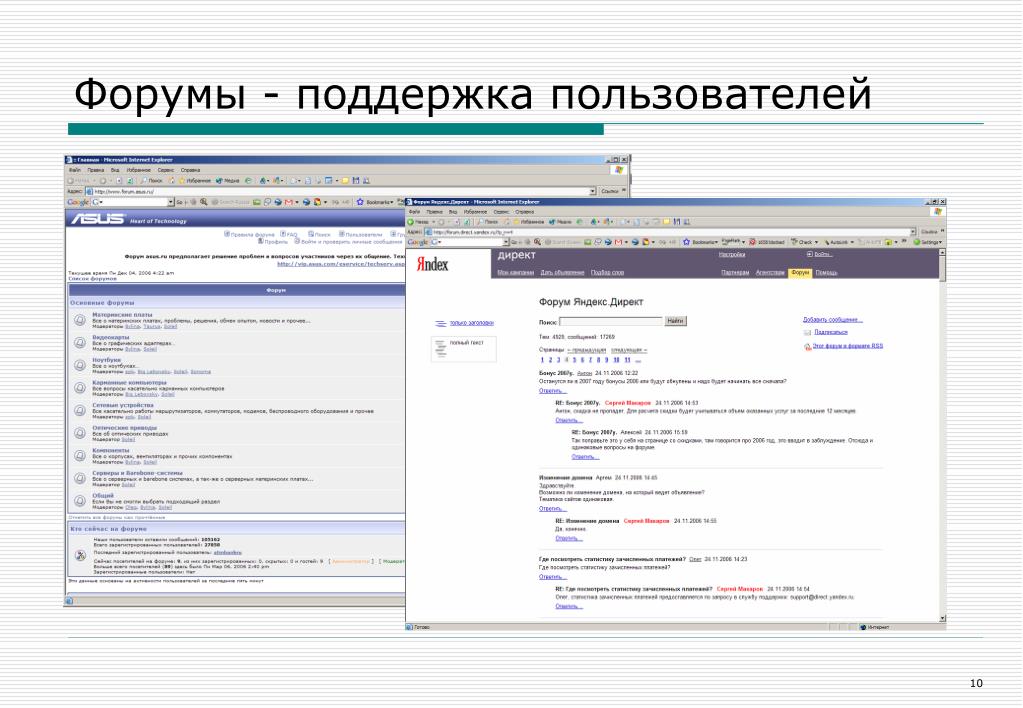Screen dimensions: 1023x708
Task: Click Подписаться link
Action: (x=831, y=332)
